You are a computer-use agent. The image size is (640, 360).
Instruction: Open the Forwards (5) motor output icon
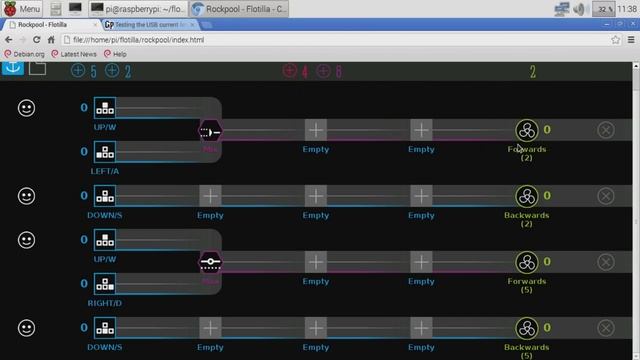point(527,262)
